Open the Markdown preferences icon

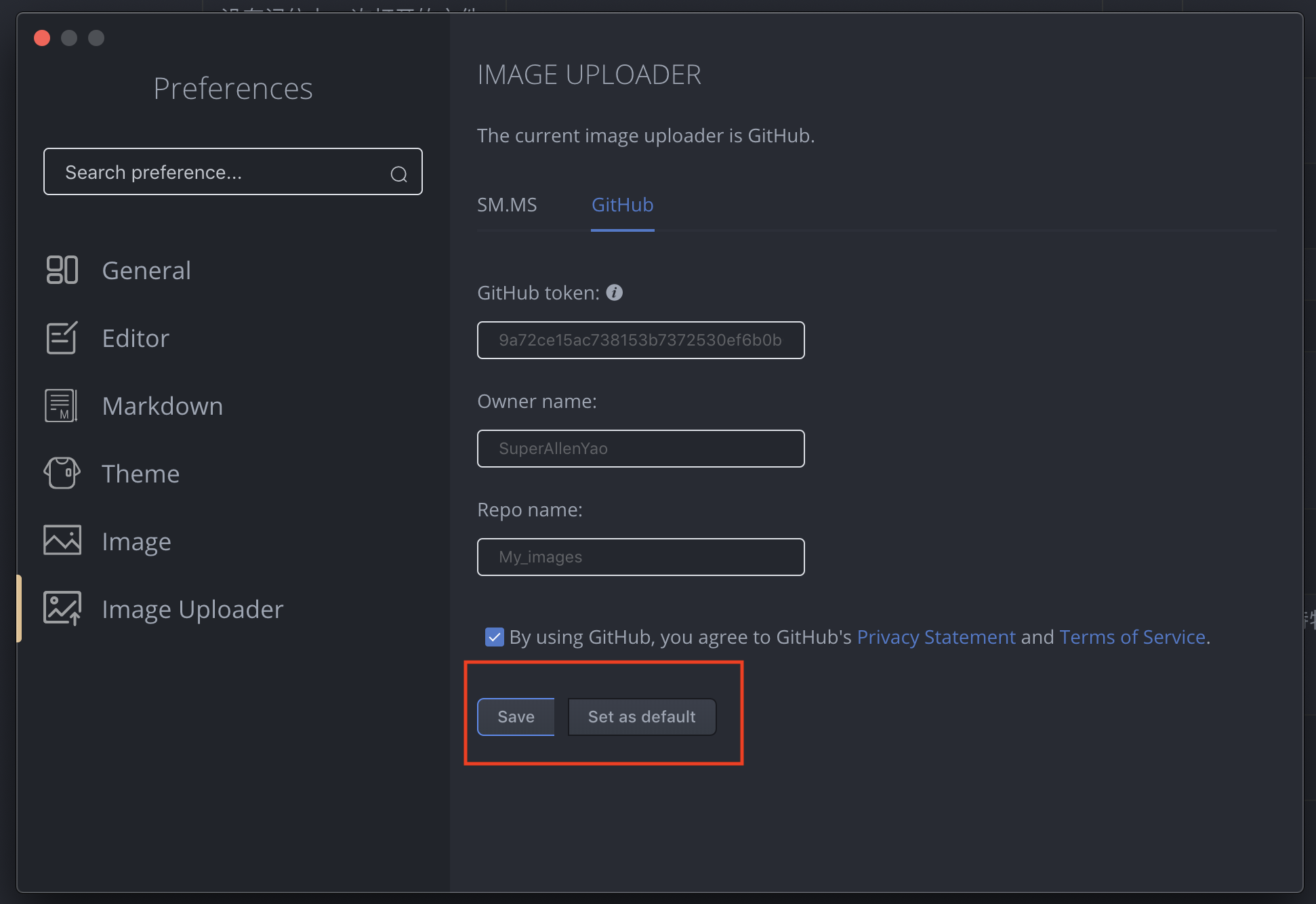[x=62, y=405]
